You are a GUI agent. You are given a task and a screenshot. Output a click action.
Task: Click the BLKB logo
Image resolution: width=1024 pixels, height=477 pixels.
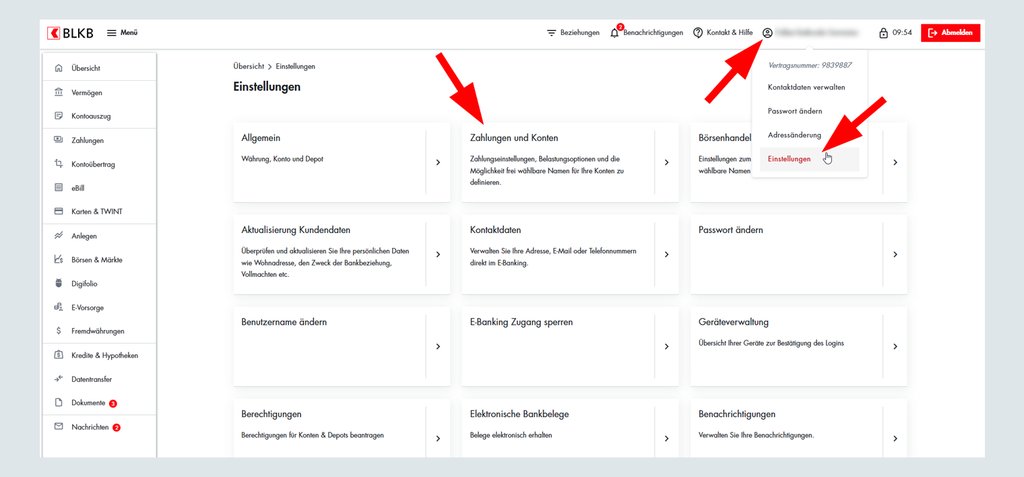click(x=72, y=33)
